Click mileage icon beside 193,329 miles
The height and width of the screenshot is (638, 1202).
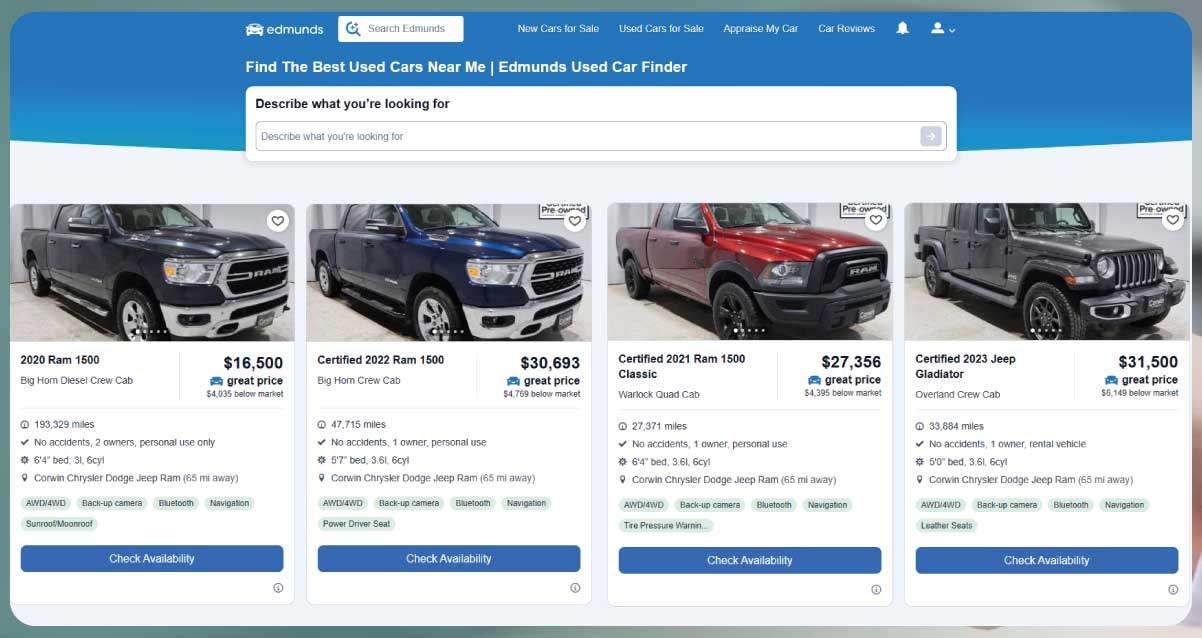(x=25, y=424)
